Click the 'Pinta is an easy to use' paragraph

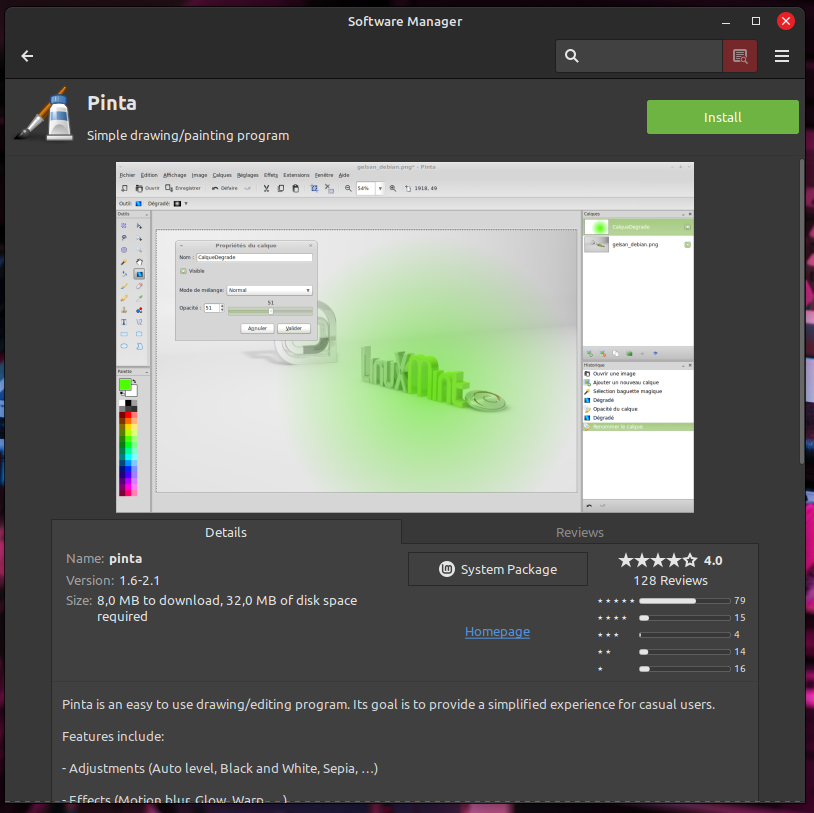point(388,704)
